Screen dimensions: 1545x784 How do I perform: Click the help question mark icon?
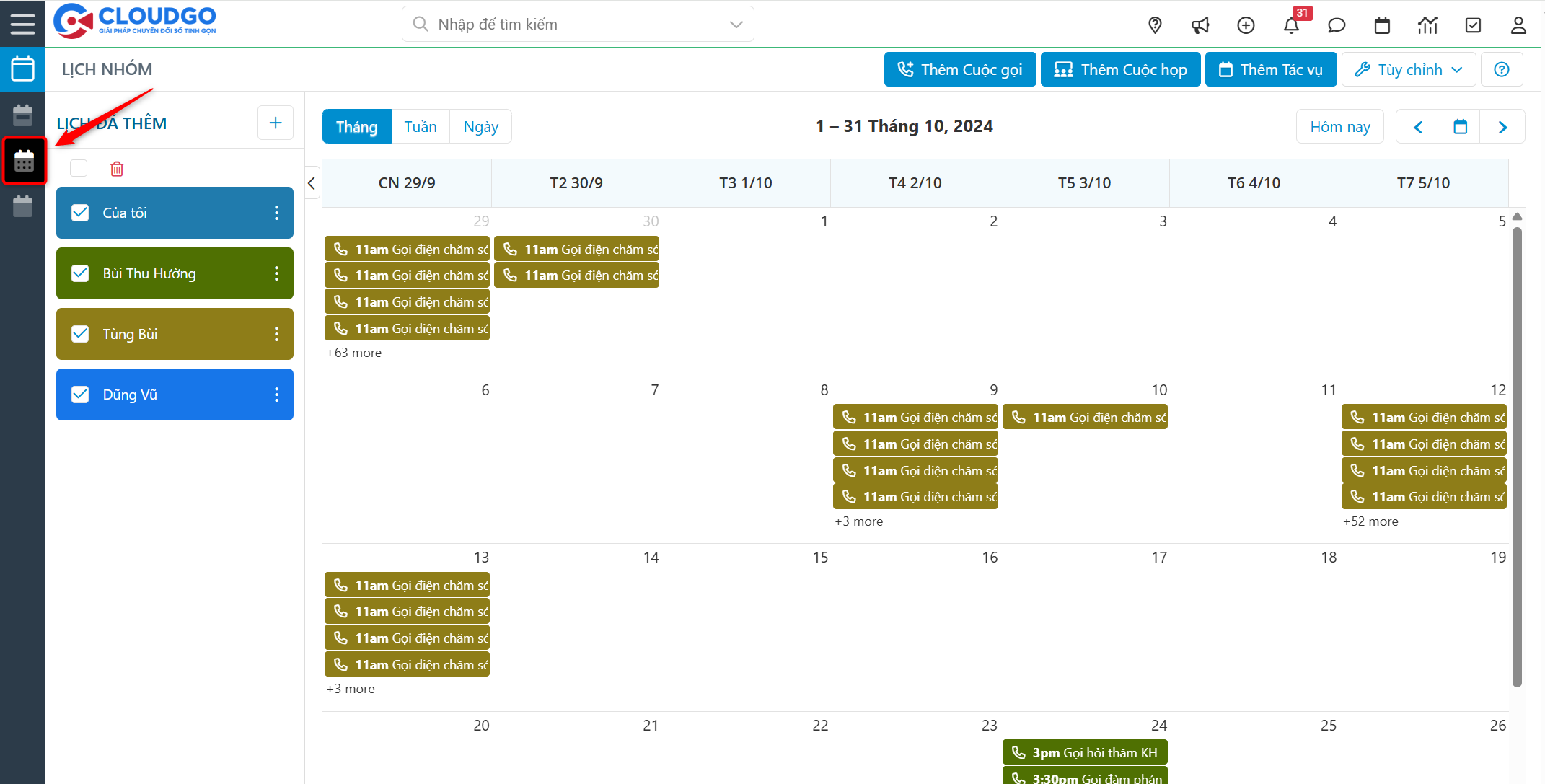(x=1502, y=70)
